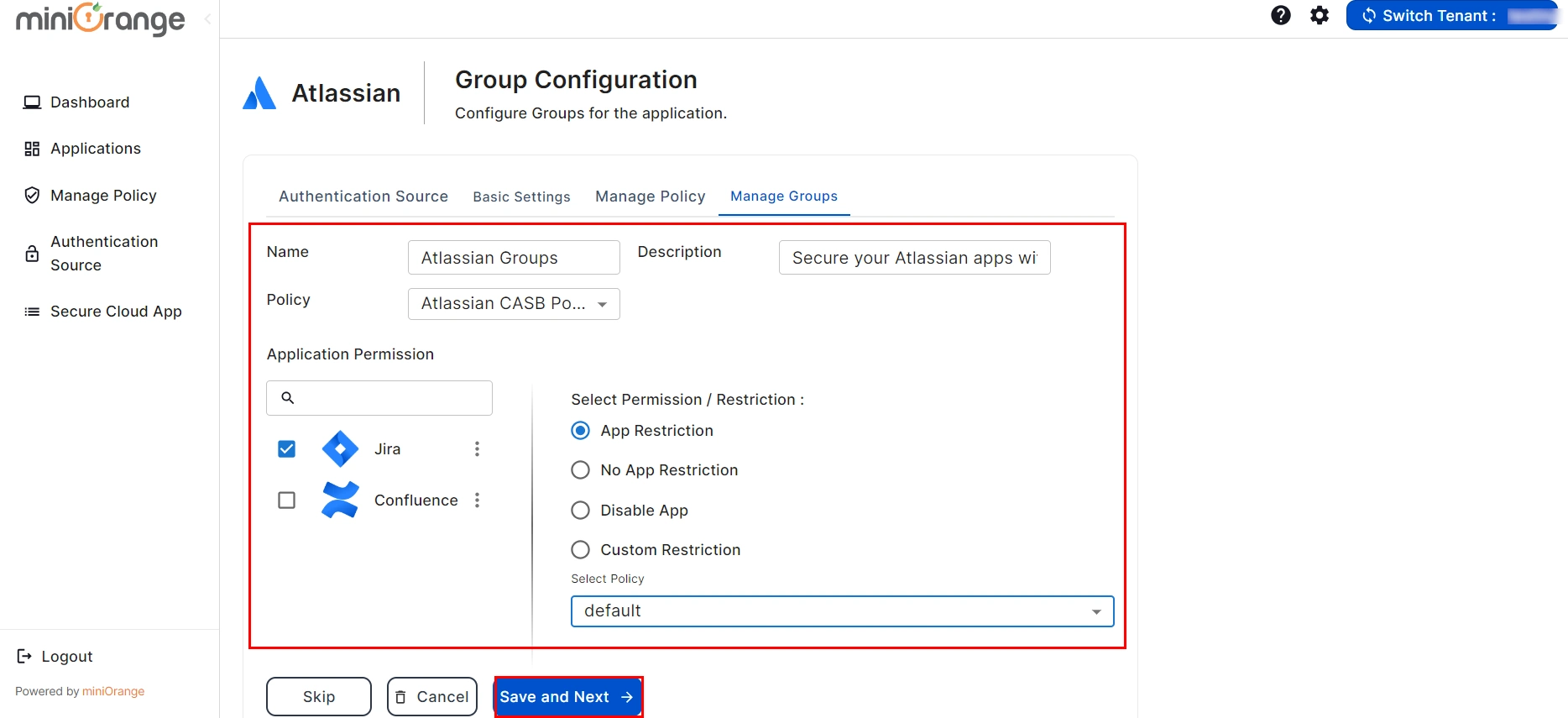
Task: Click the search magnifier icon
Action: 287,398
